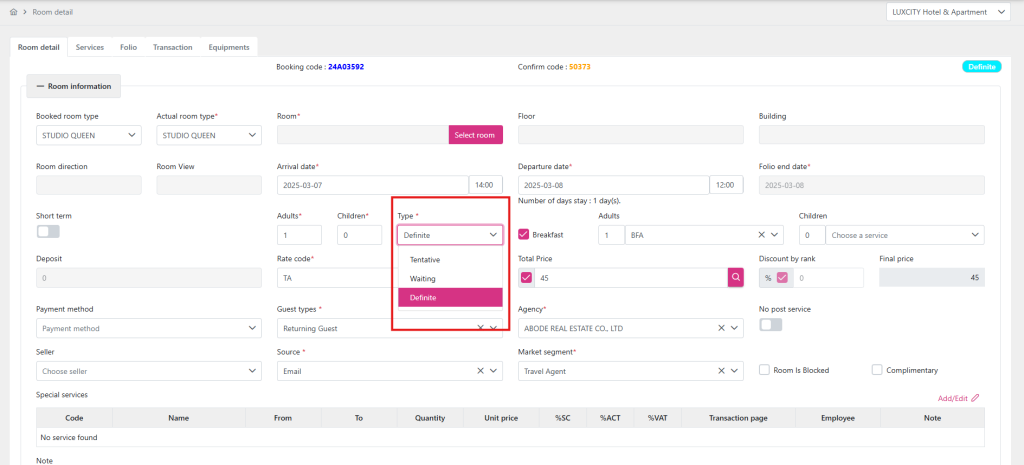
Task: Toggle the No post service switch
Action: (x=771, y=325)
